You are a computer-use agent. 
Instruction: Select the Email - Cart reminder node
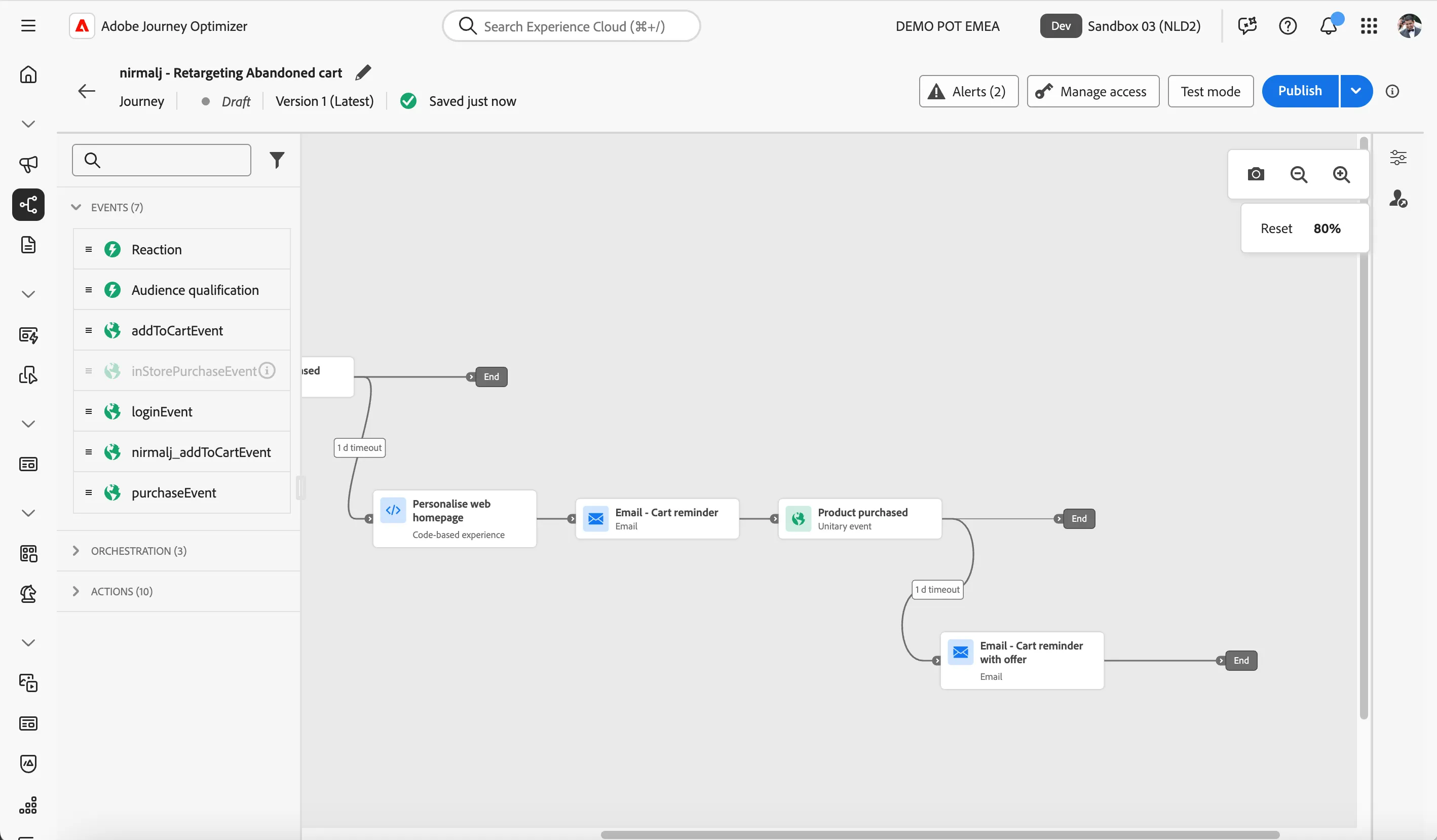[657, 518]
